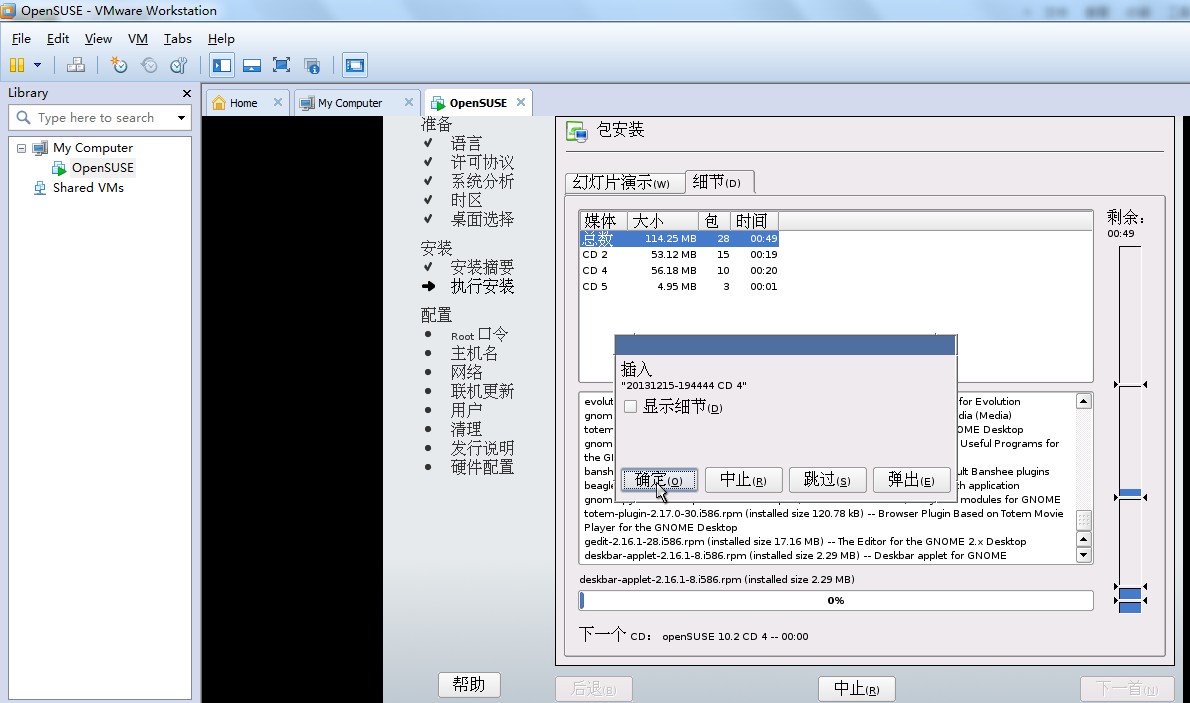Collapse the My Computer tree node

click(x=21, y=148)
